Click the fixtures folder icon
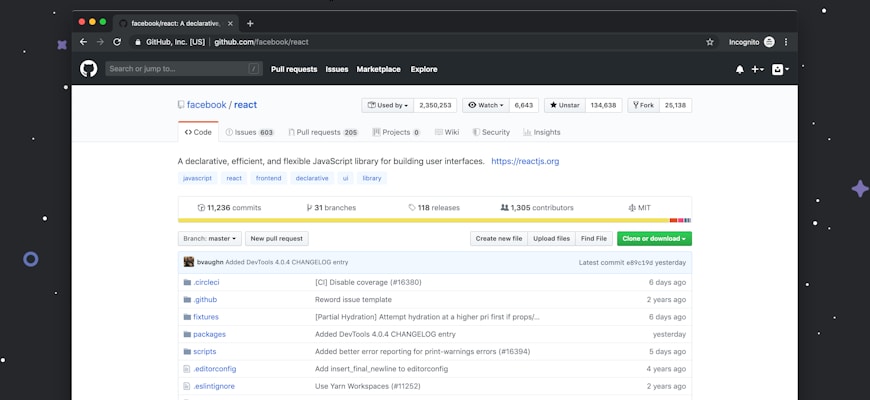This screenshot has height=400, width=870. [187, 317]
